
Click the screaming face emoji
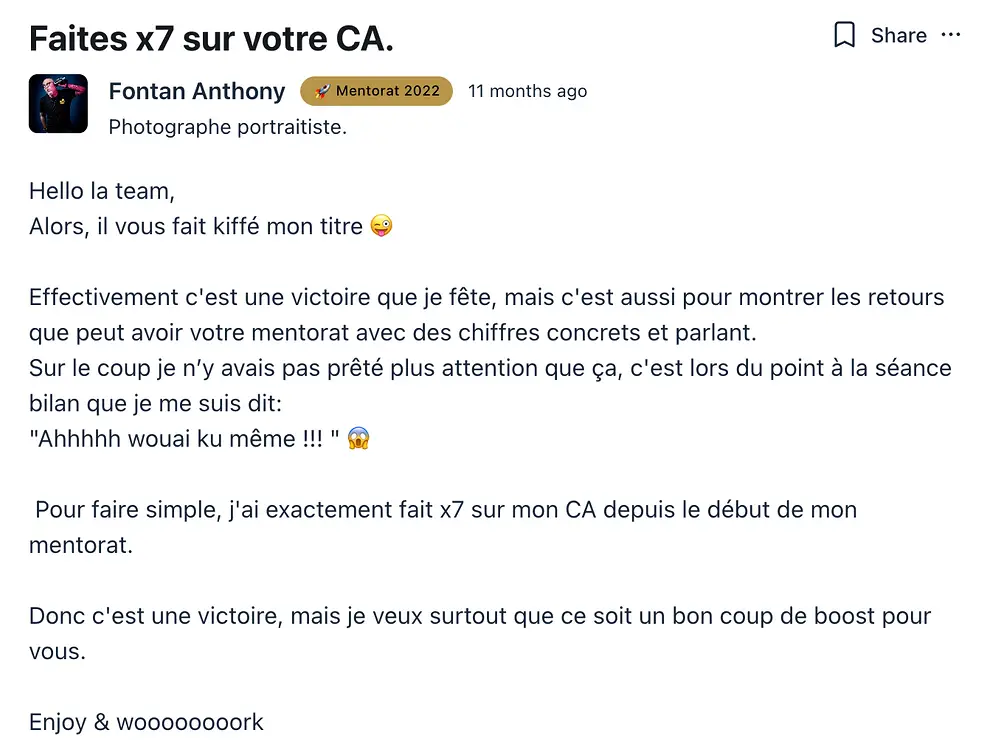click(359, 438)
